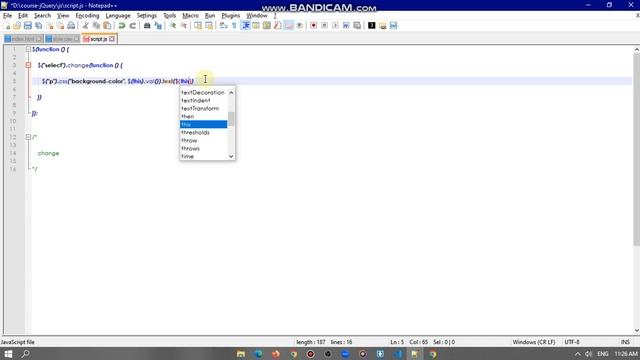The image size is (640, 360).
Task: Select highlighted 'this' autocomplete entry
Action: [203, 124]
